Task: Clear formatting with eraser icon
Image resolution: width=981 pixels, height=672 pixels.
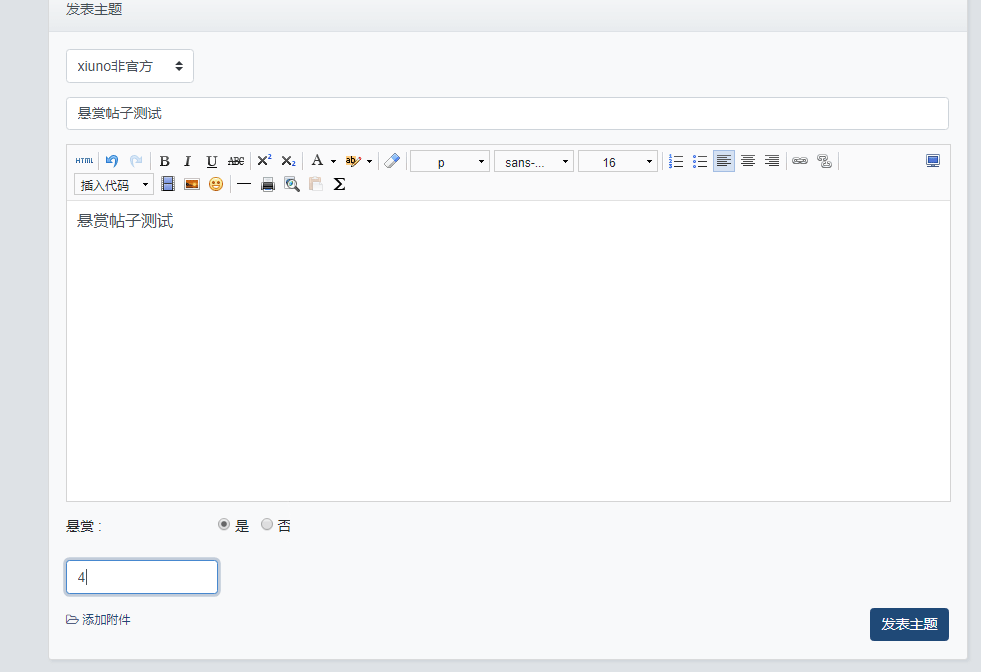Action: tap(392, 161)
